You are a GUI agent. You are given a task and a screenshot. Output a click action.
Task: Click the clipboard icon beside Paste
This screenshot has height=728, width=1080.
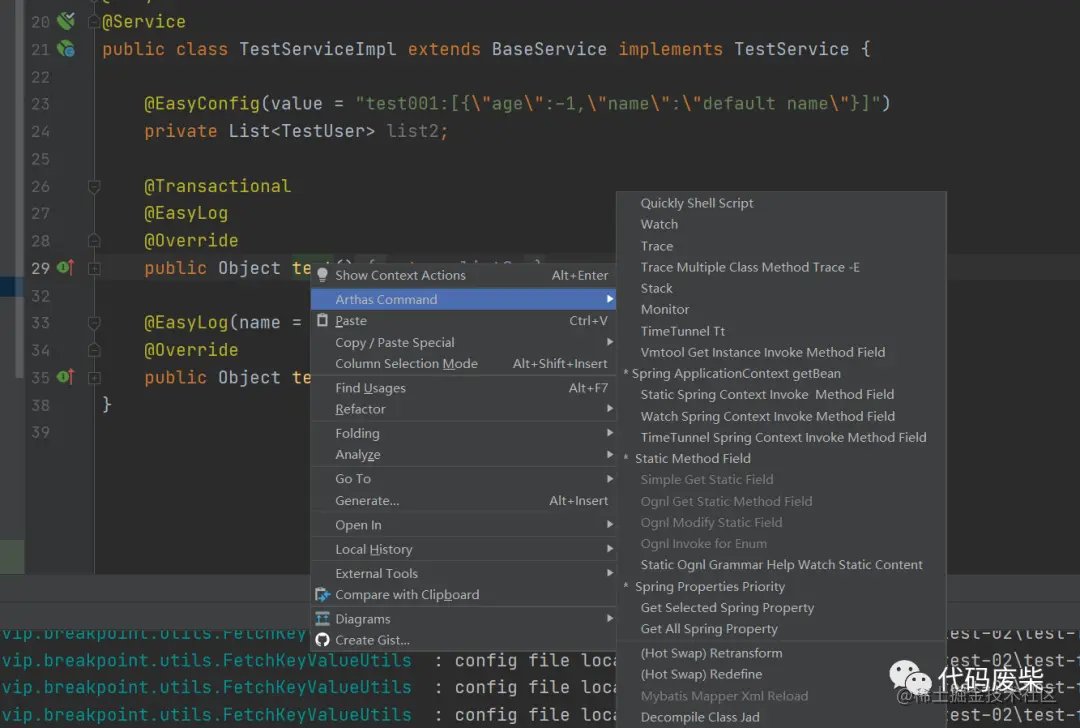pos(322,320)
